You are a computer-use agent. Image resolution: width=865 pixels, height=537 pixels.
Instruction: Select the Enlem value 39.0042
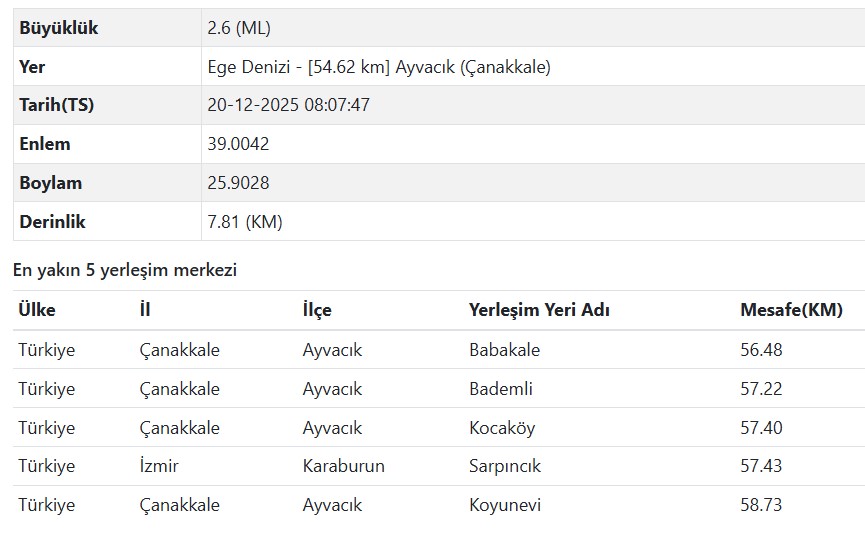coord(238,144)
